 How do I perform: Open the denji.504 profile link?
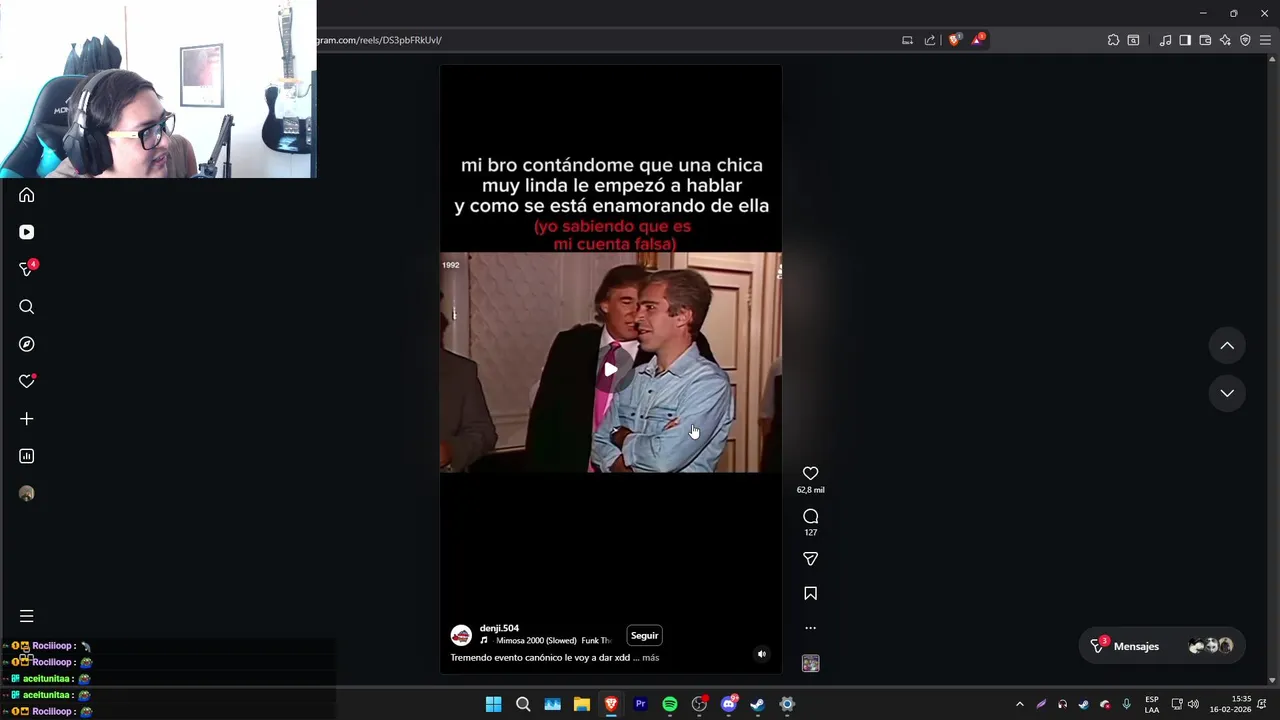pyautogui.click(x=499, y=628)
